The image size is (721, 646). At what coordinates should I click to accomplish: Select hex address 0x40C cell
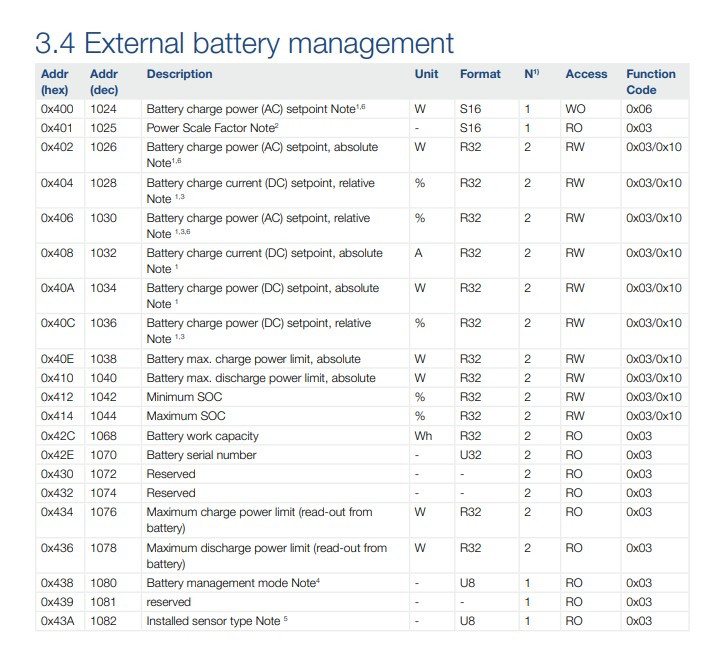coord(58,323)
